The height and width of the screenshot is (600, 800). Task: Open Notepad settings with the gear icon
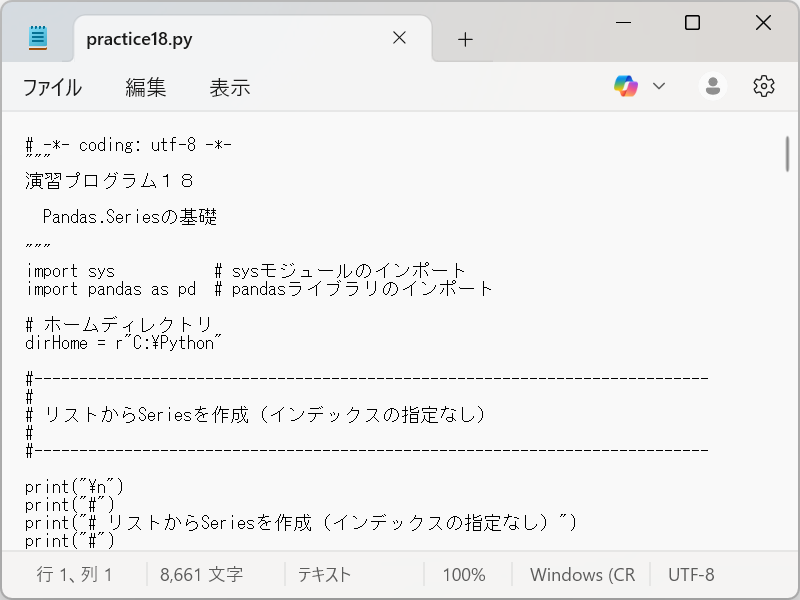click(764, 86)
